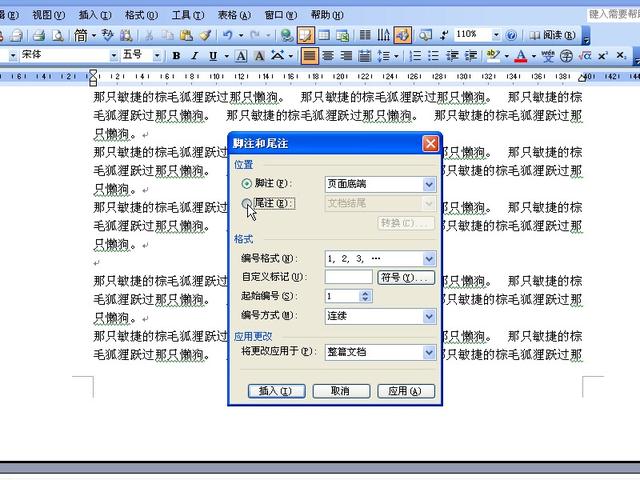This screenshot has width=640, height=480.
Task: Click the 阅读 Reading layout button
Action: (553, 36)
